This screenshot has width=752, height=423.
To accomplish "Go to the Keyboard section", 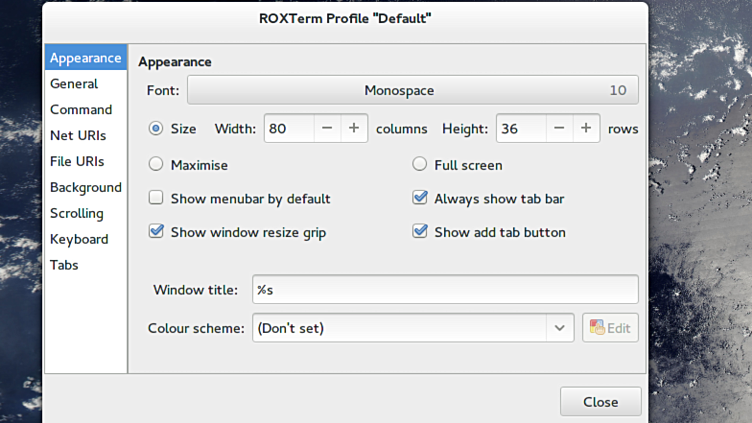I will 79,239.
